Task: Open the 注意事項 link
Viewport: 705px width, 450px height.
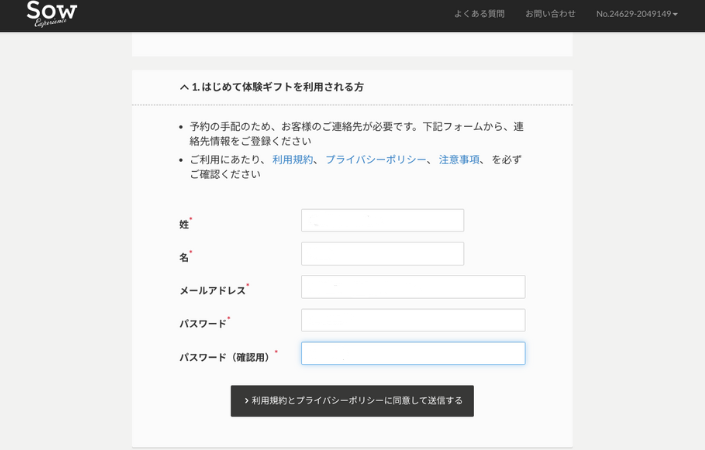Action: coord(459,160)
